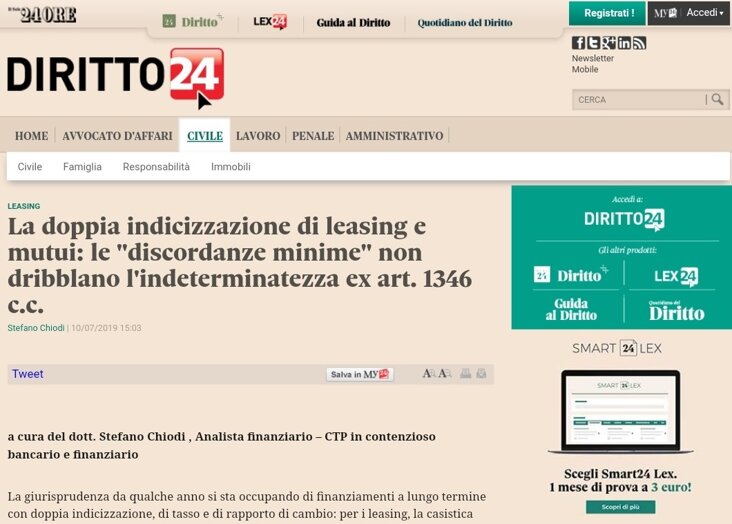Open the LinkedIn social icon
Image resolution: width=732 pixels, height=524 pixels.
click(624, 43)
